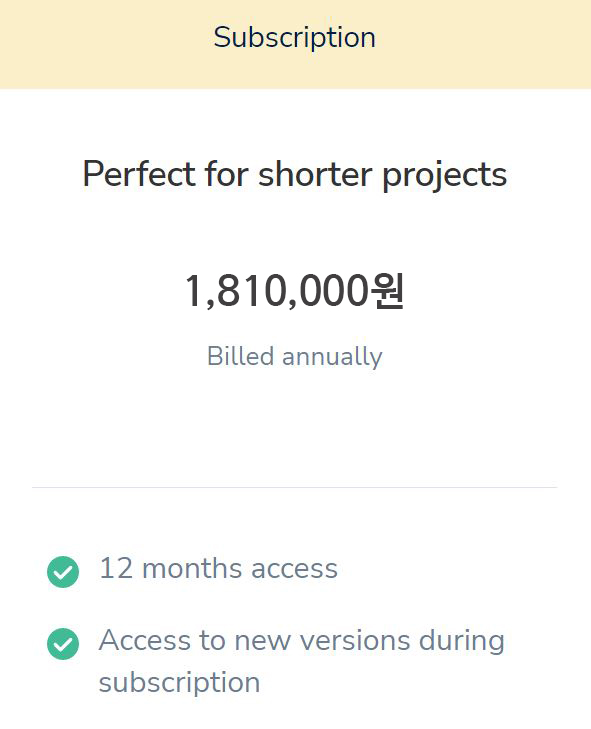This screenshot has height=729, width=591.
Task: Click the number 12 in months access
Action: point(116,569)
